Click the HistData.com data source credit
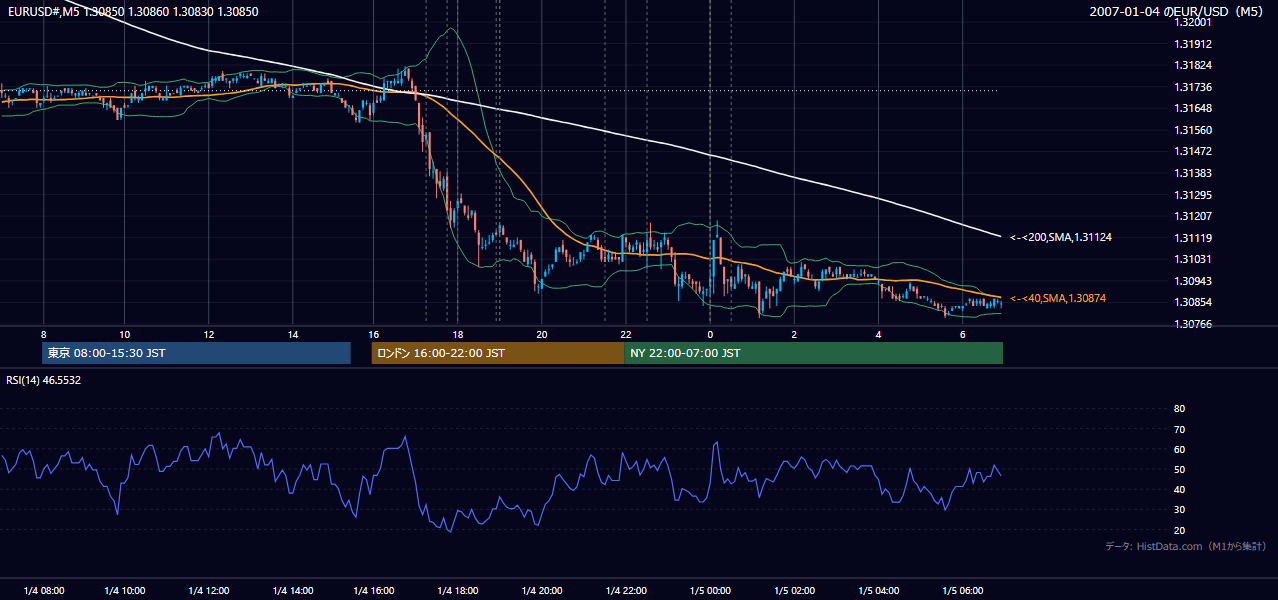This screenshot has width=1278, height=600. (x=1185, y=547)
